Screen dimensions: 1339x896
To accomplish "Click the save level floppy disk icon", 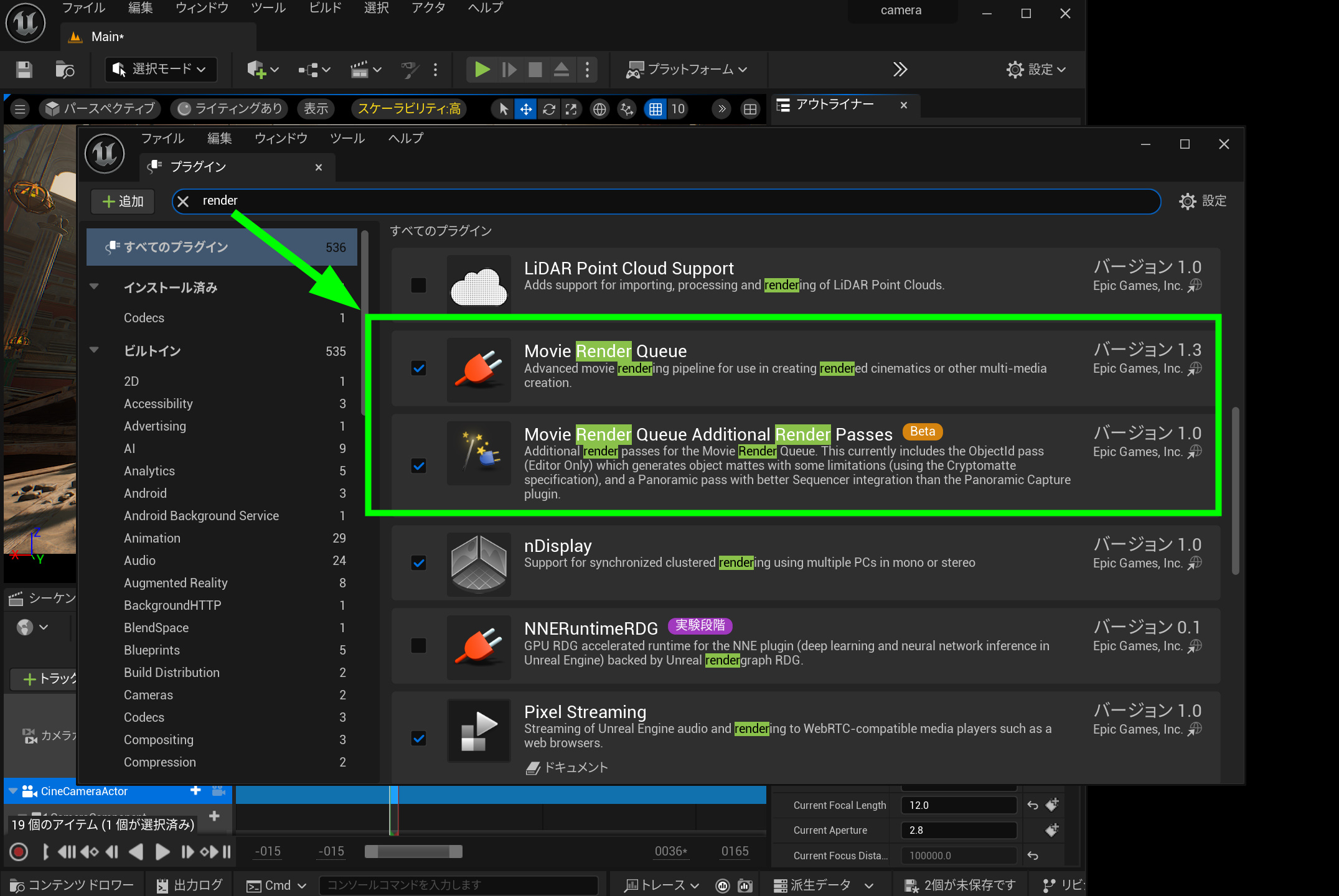I will pos(24,69).
